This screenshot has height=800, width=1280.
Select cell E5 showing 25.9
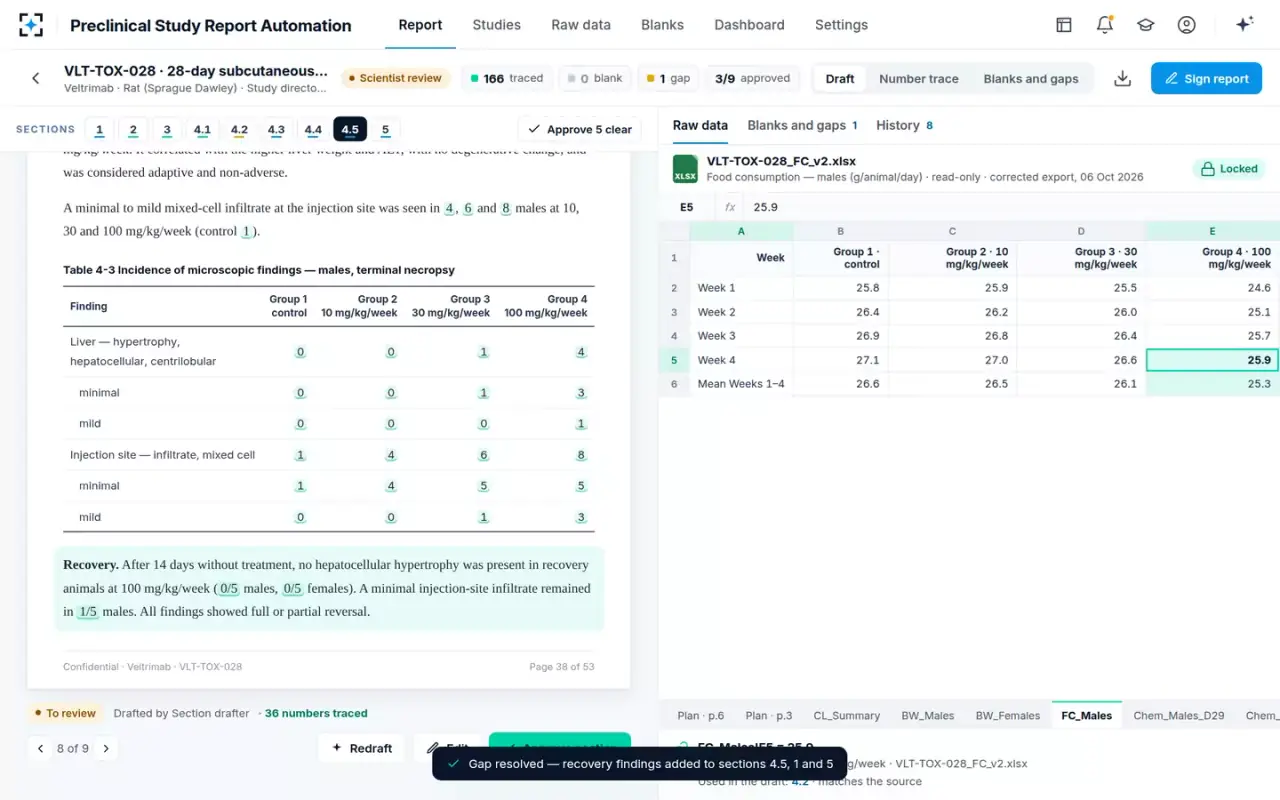(1212, 360)
